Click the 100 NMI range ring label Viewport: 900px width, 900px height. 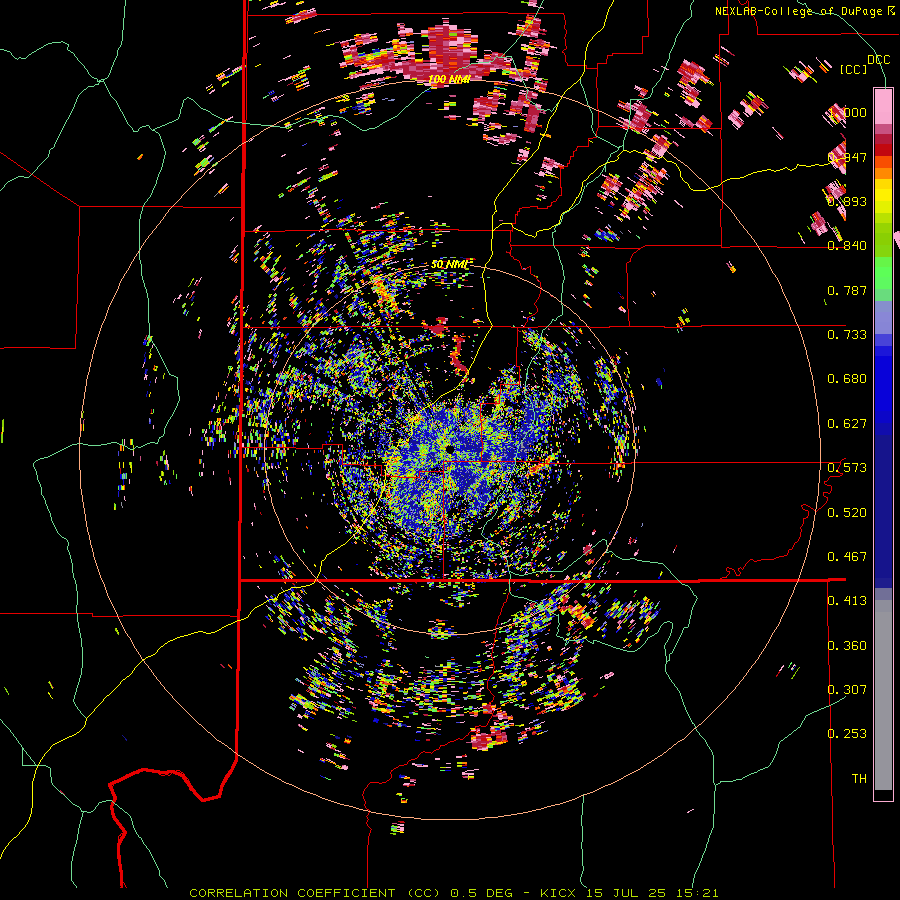(449, 79)
